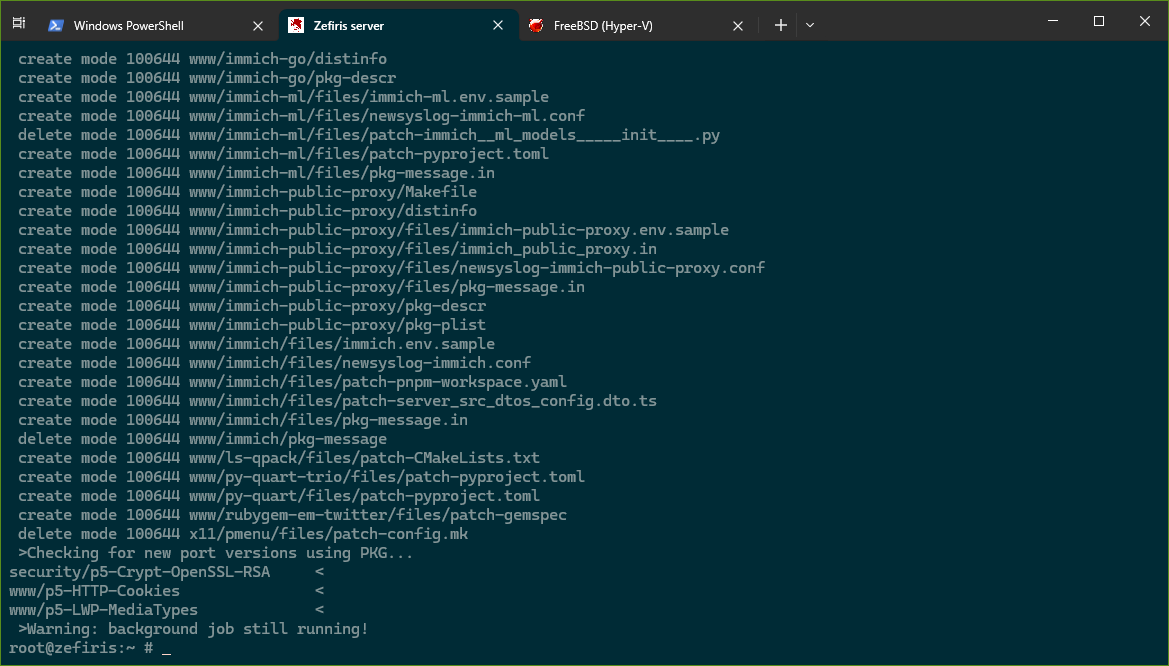Open a new tab with the plus button
Image resolution: width=1169 pixels, height=666 pixels.
[x=781, y=25]
